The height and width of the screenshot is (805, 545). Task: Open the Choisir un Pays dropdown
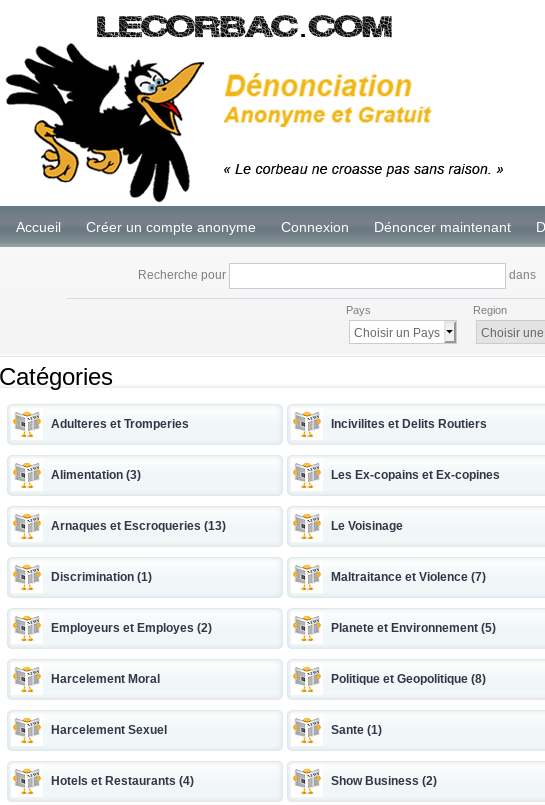(402, 332)
